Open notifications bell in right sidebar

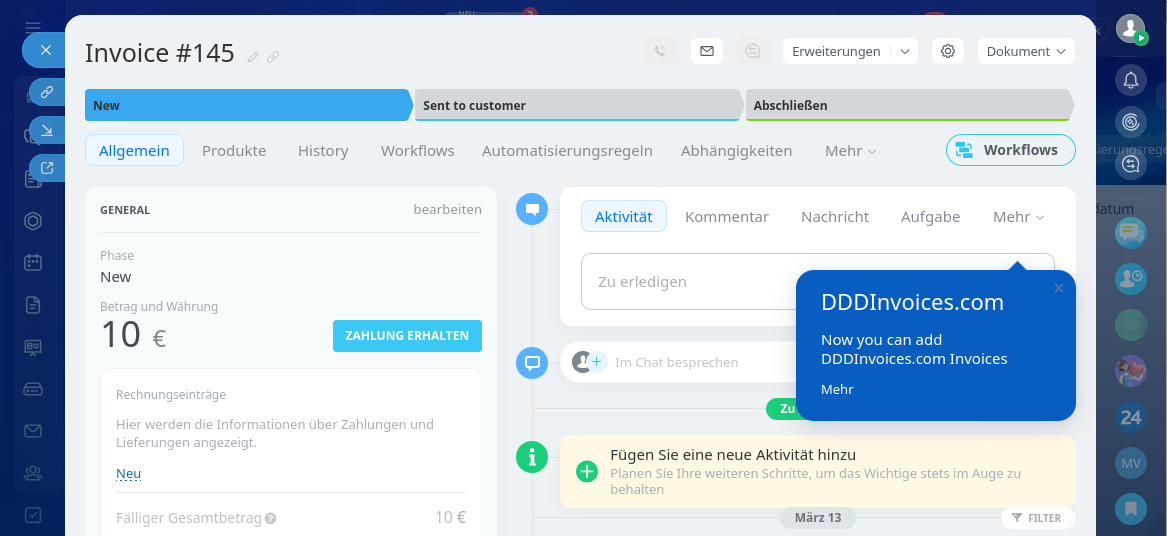(1131, 80)
